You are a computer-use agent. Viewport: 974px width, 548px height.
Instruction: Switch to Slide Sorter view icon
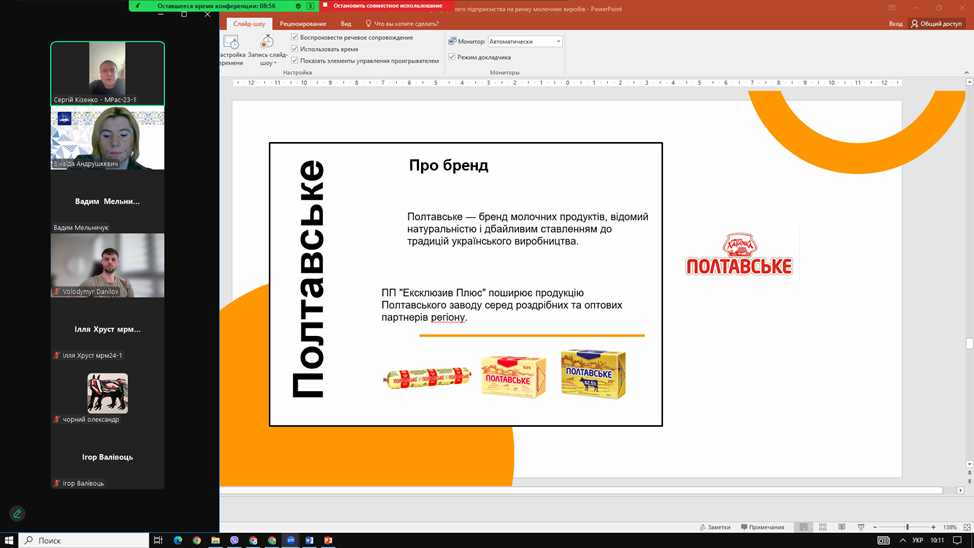point(822,527)
